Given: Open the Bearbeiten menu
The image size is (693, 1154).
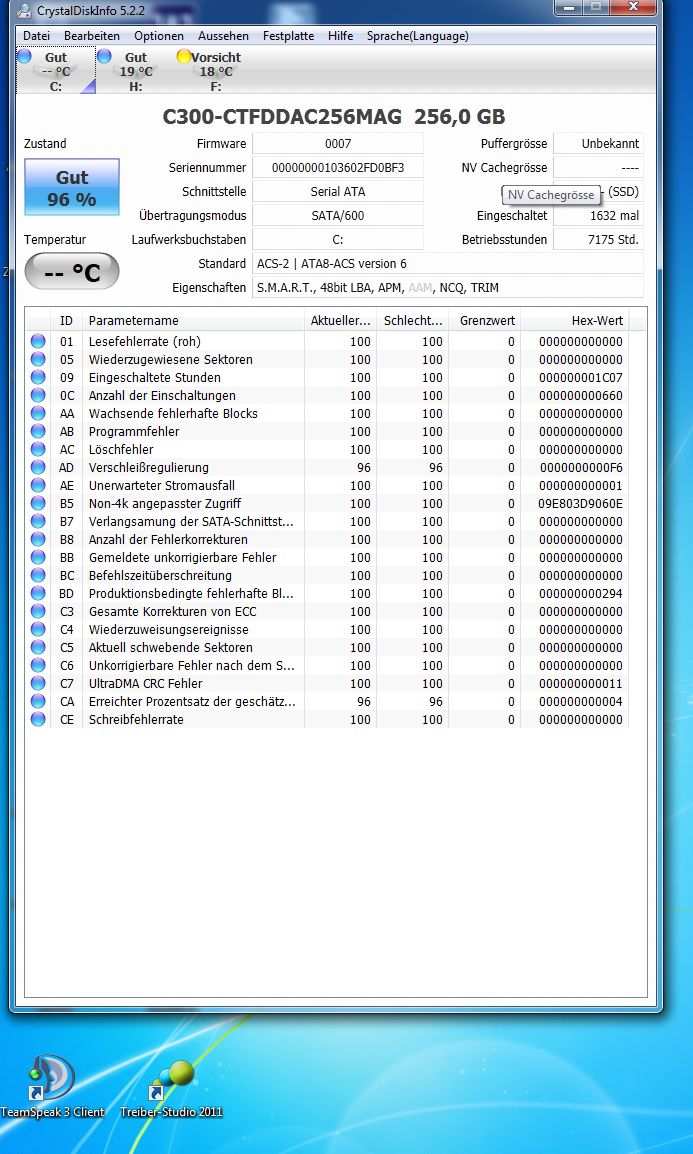Looking at the screenshot, I should (92, 35).
